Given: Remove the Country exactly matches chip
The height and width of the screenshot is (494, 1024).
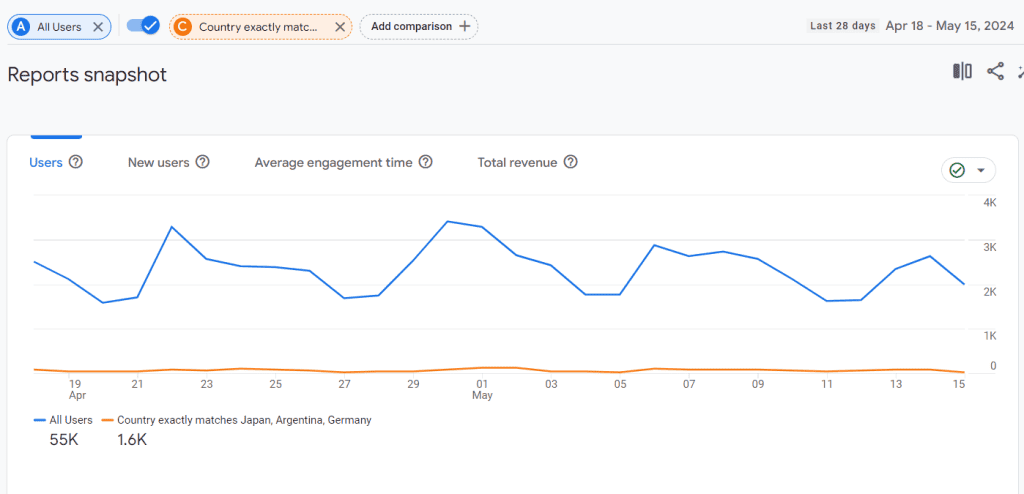Looking at the screenshot, I should click(x=340, y=27).
